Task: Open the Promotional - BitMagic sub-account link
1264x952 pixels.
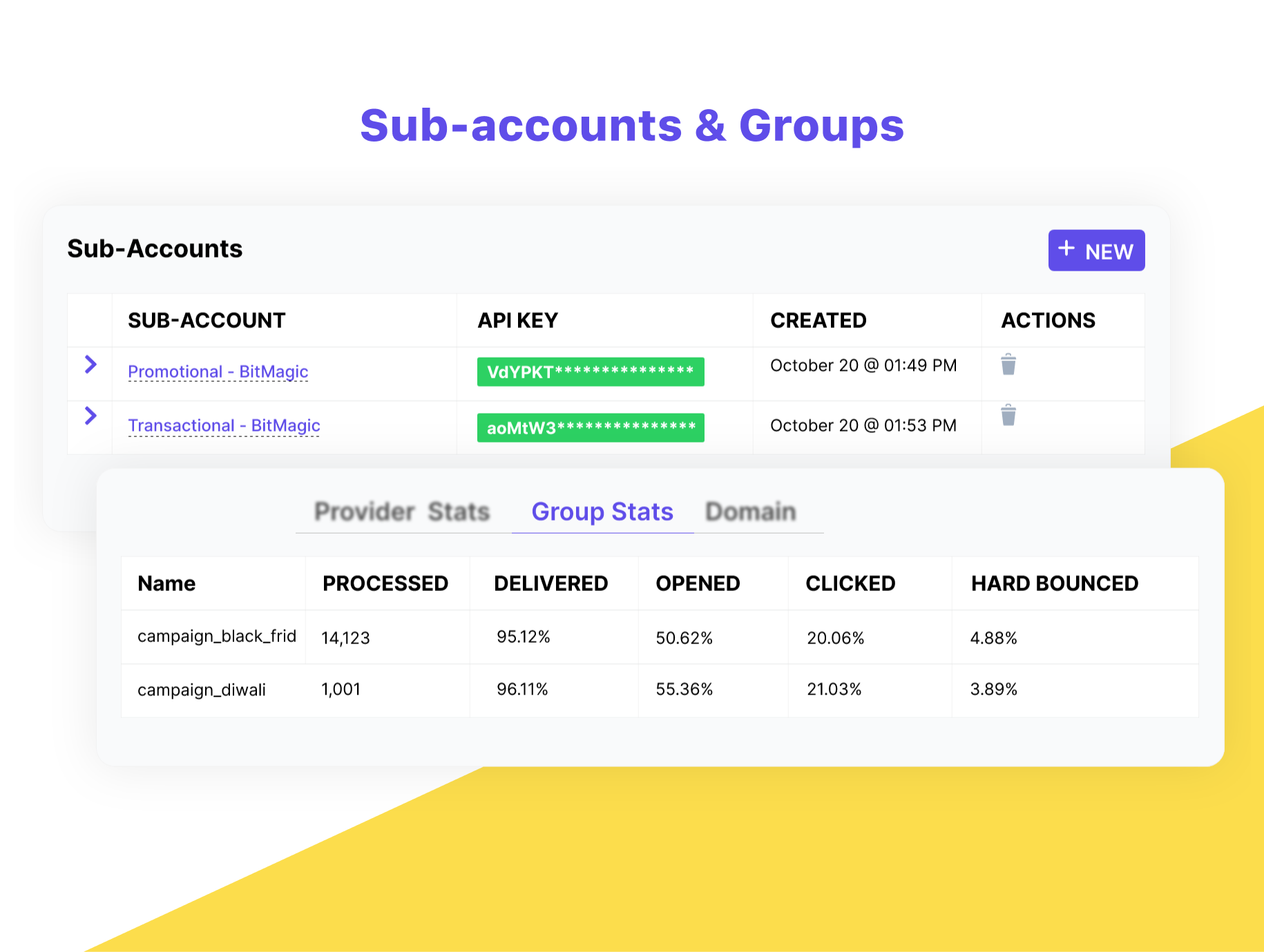Action: point(218,371)
